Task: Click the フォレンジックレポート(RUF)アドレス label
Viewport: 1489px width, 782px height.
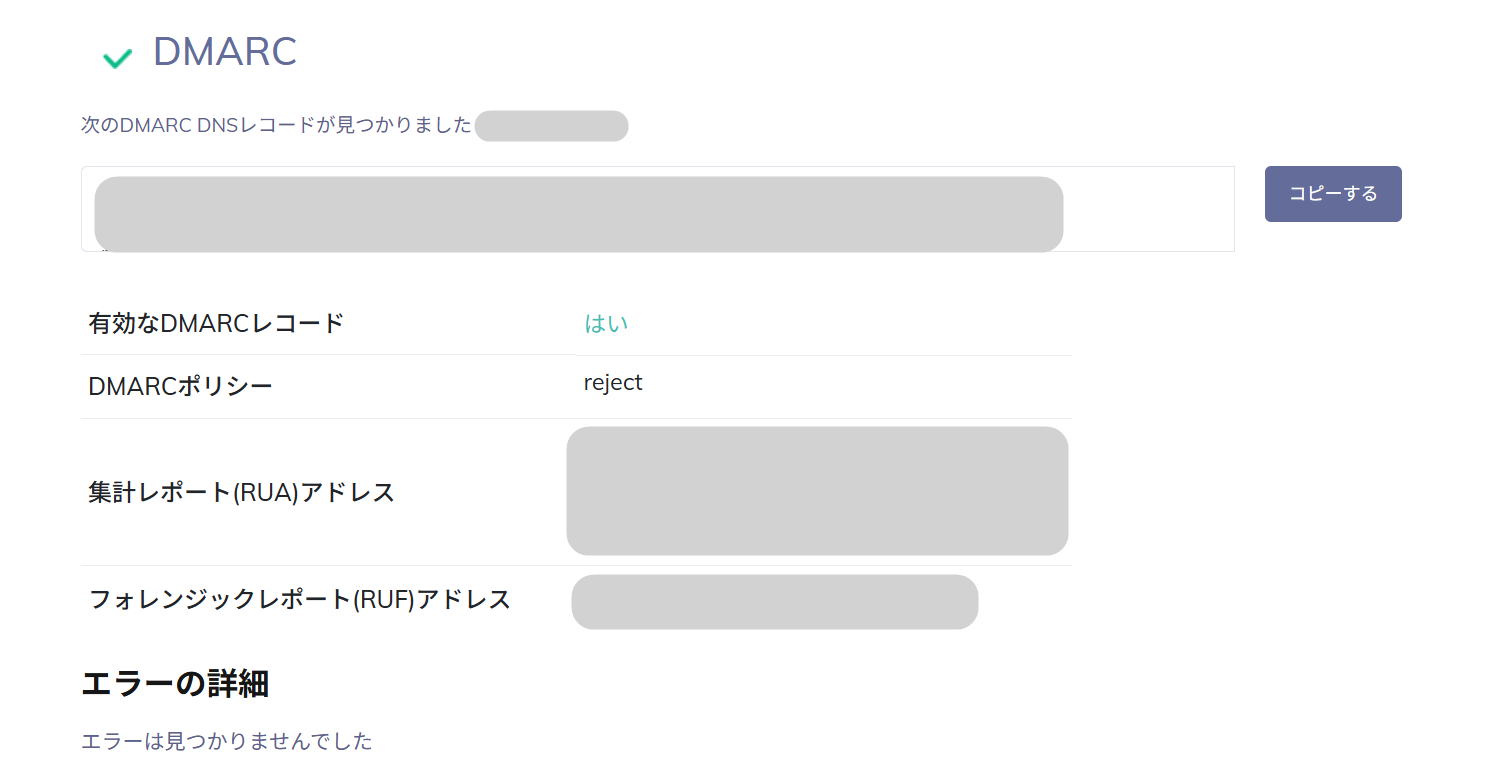Action: point(299,599)
